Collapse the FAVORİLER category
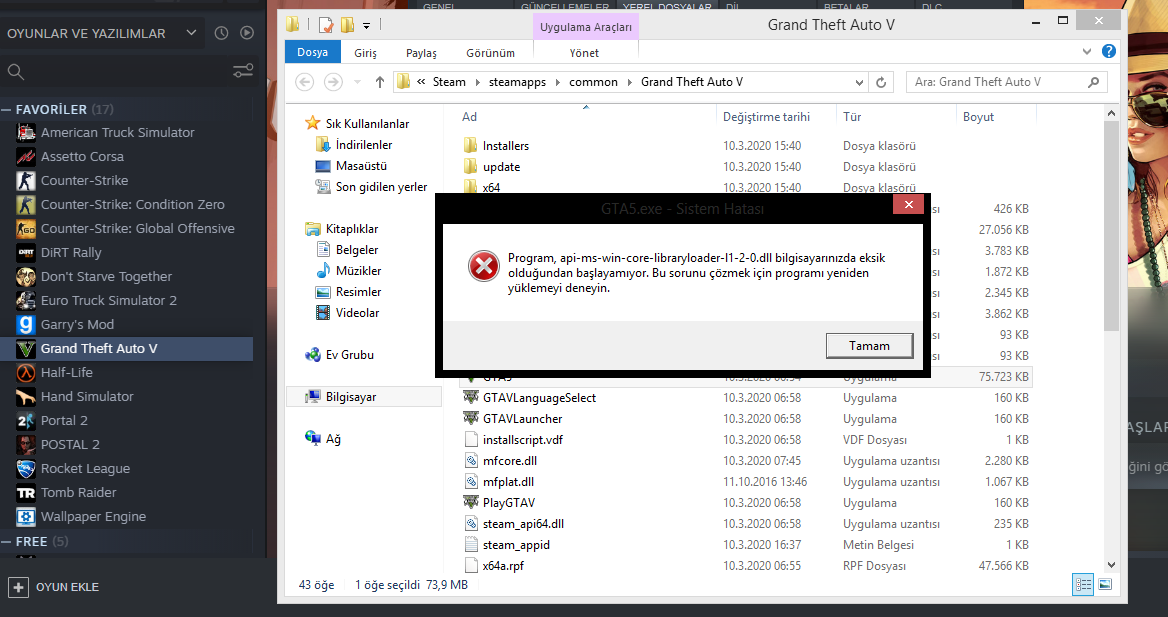The image size is (1168, 617). coord(7,110)
